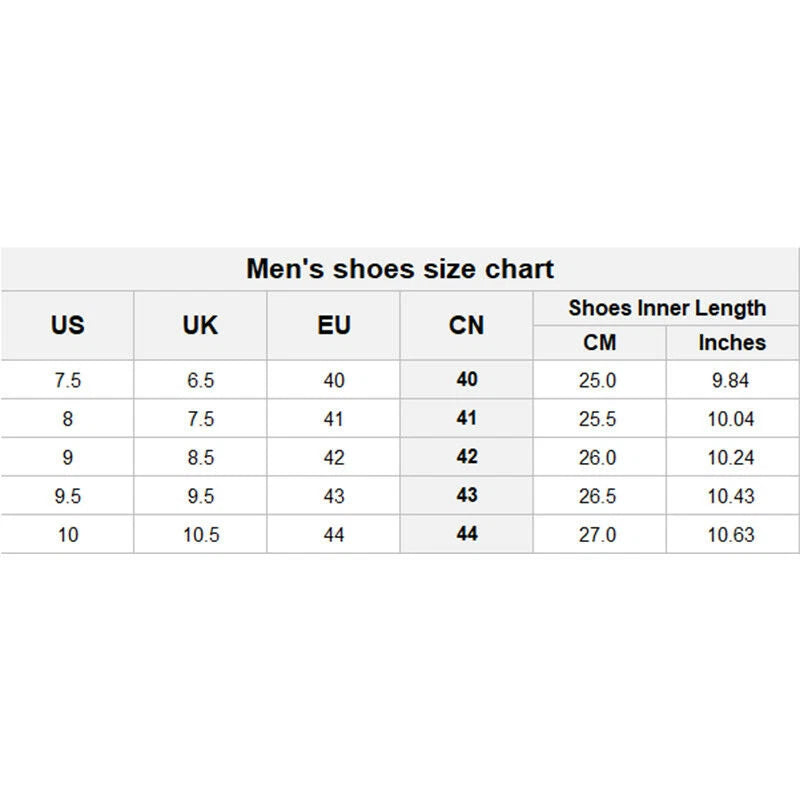Image resolution: width=800 pixels, height=800 pixels.
Task: Select the 25.5 CM length cell
Action: coord(598,419)
